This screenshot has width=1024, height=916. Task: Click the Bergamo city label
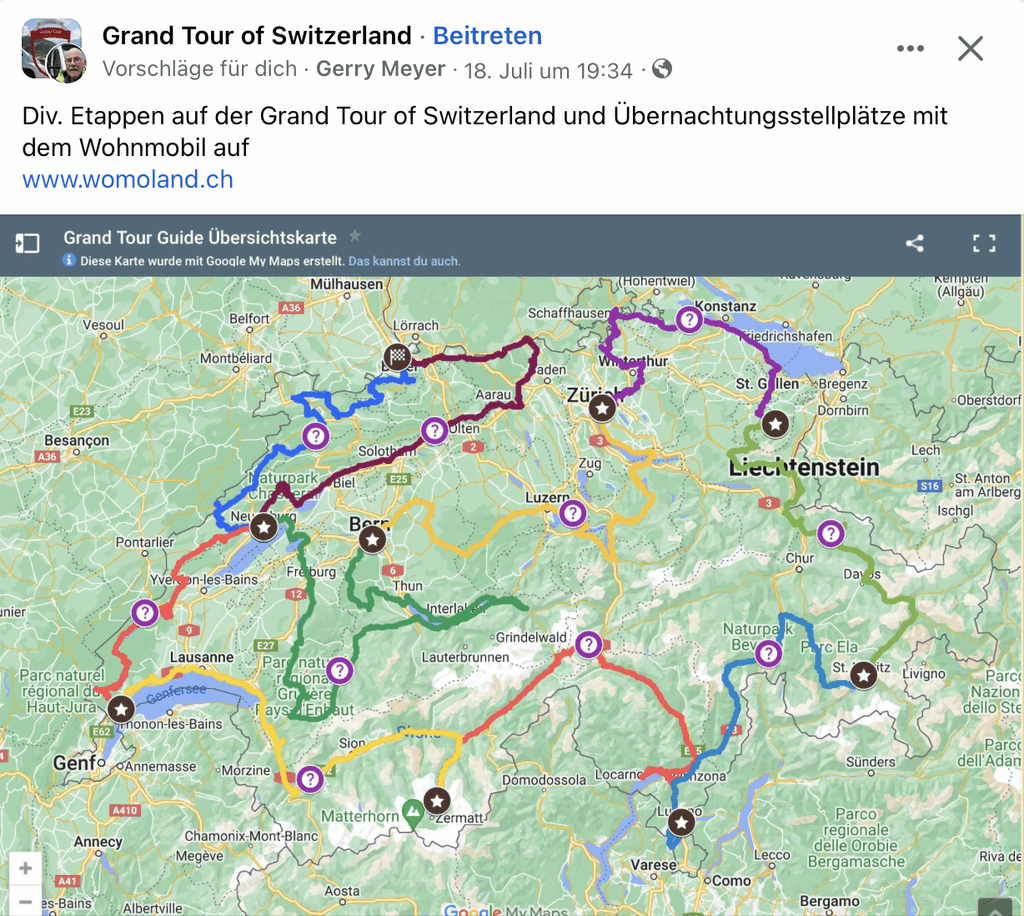(829, 902)
